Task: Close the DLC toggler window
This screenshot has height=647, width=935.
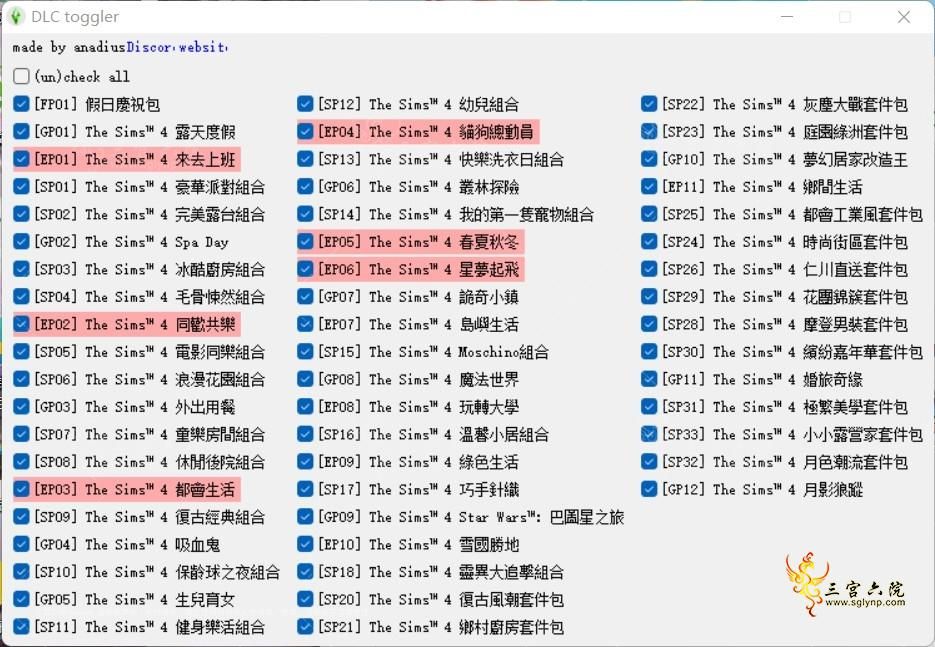Action: [904, 17]
